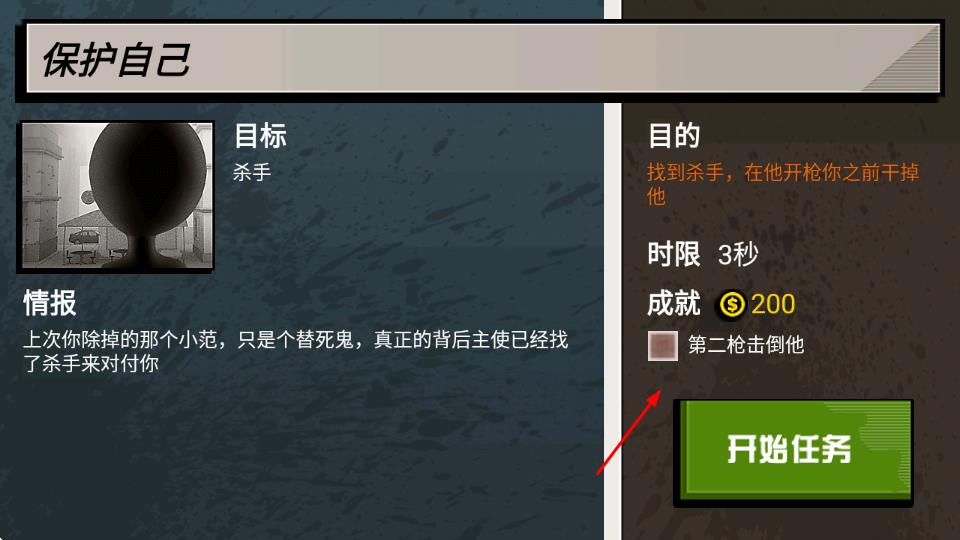Select the 成就 achievement heading
Screen dimensions: 960x540
[x=674, y=303]
